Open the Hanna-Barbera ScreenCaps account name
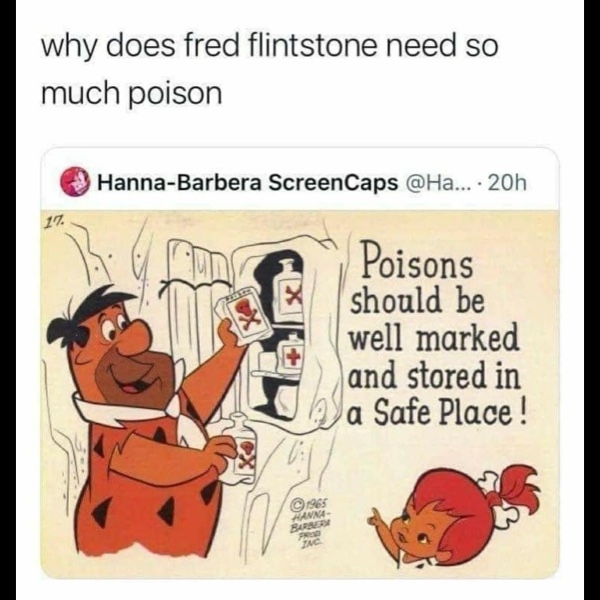Viewport: 600px width, 600px height. click(x=248, y=183)
